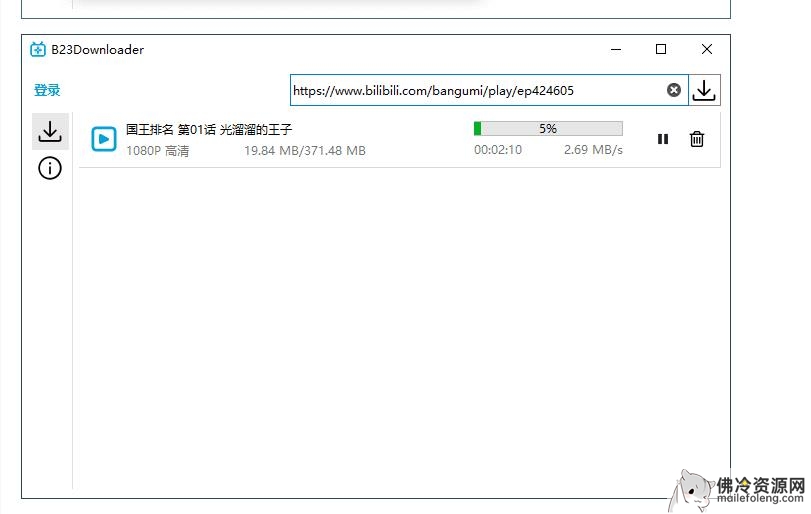Screen dimensions: 811x514
Task: Clear the URL field with the X icon
Action: click(x=674, y=90)
